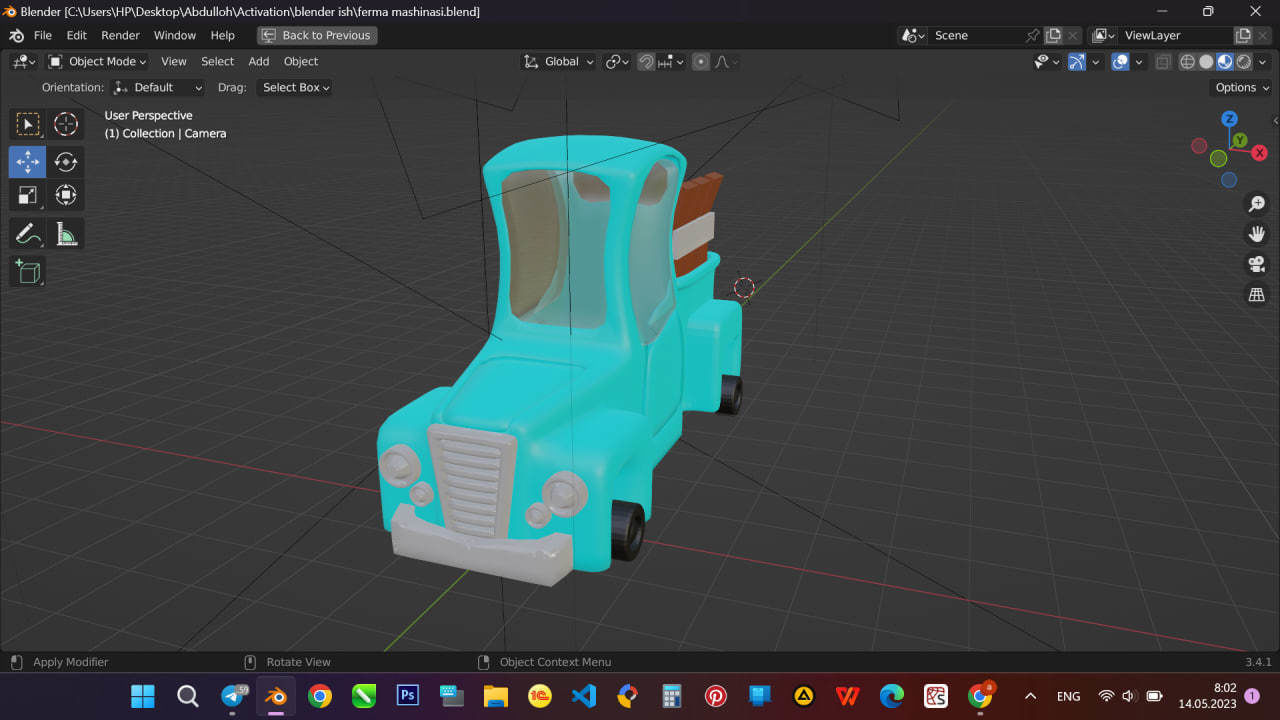Toggle the camera view icon in viewport sidebar
1280x720 pixels.
pos(1256,264)
